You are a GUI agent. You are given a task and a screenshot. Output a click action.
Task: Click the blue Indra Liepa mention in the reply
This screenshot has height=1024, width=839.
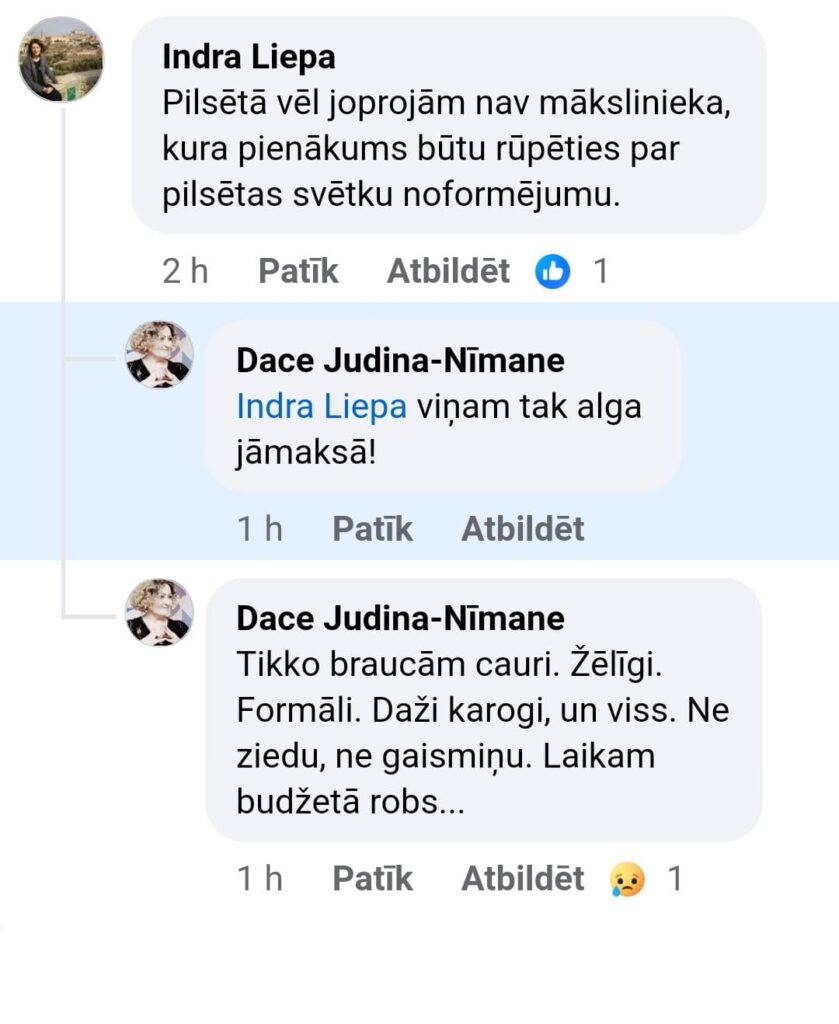coord(321,407)
